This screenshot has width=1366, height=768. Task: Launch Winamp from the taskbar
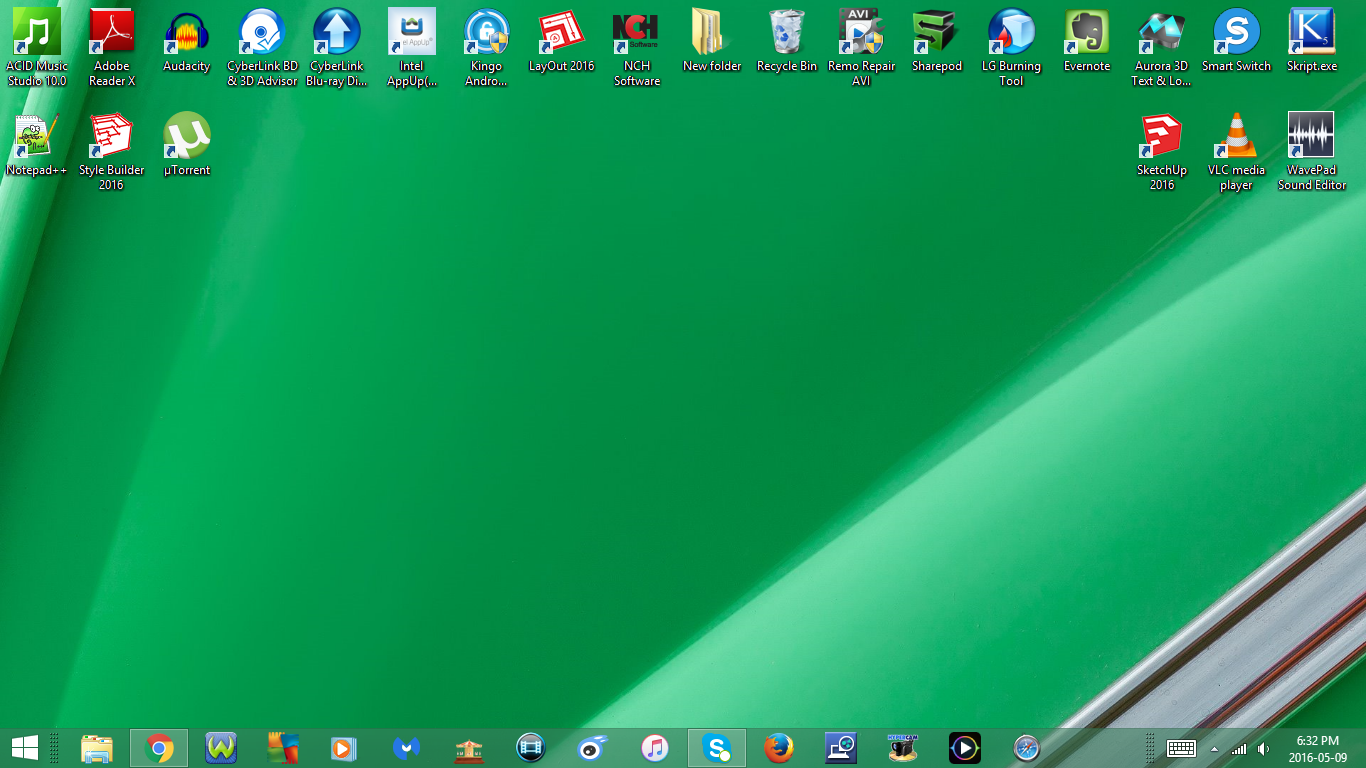(x=221, y=748)
